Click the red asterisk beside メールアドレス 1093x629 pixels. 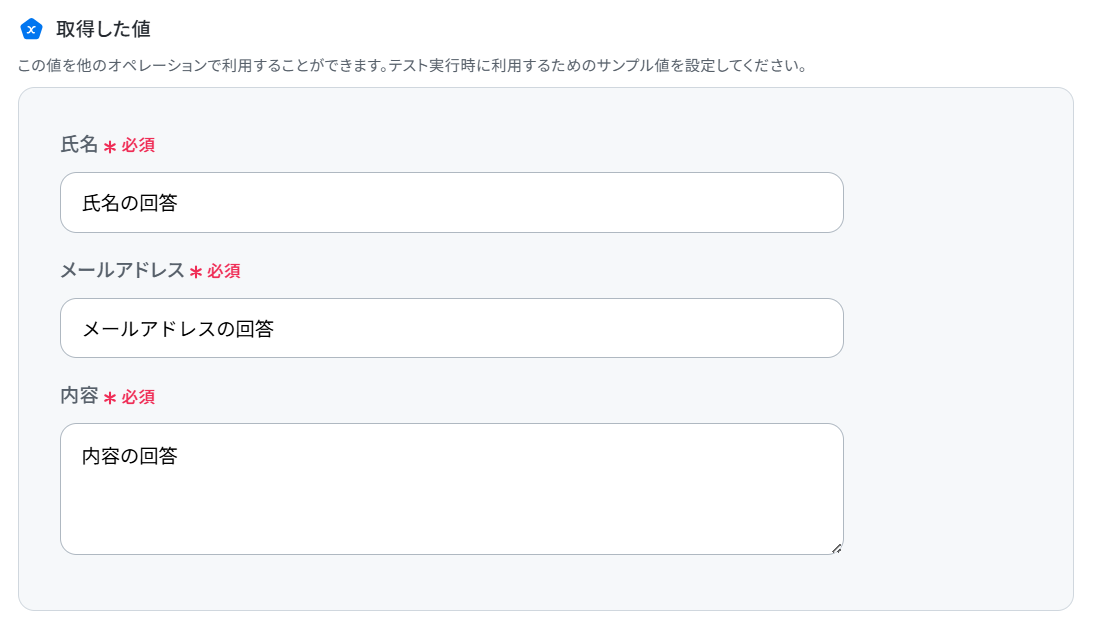[195, 272]
